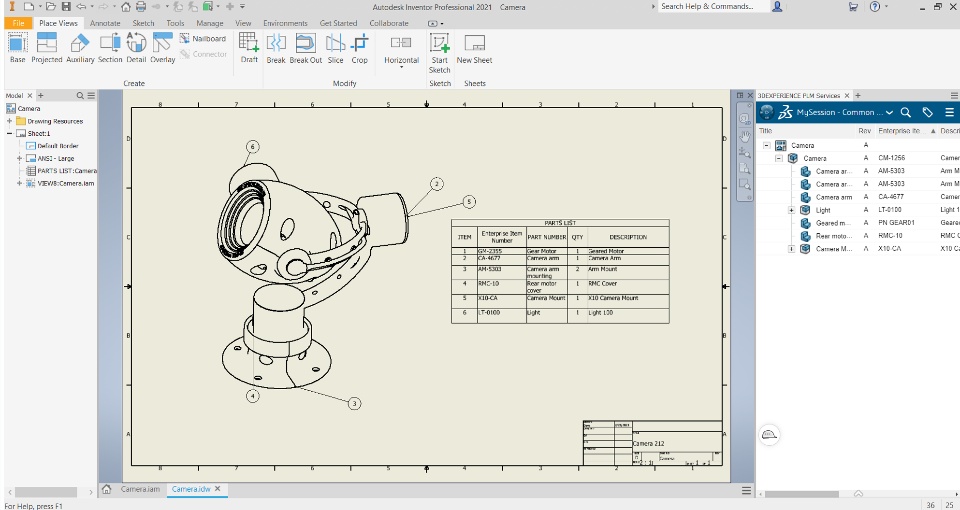The height and width of the screenshot is (510, 960).
Task: Add a New Sheet from the ribbon
Action: [474, 48]
